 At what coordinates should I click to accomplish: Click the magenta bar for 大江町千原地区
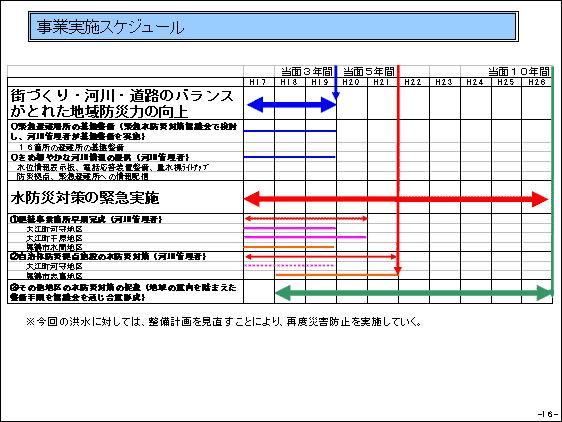coord(305,237)
